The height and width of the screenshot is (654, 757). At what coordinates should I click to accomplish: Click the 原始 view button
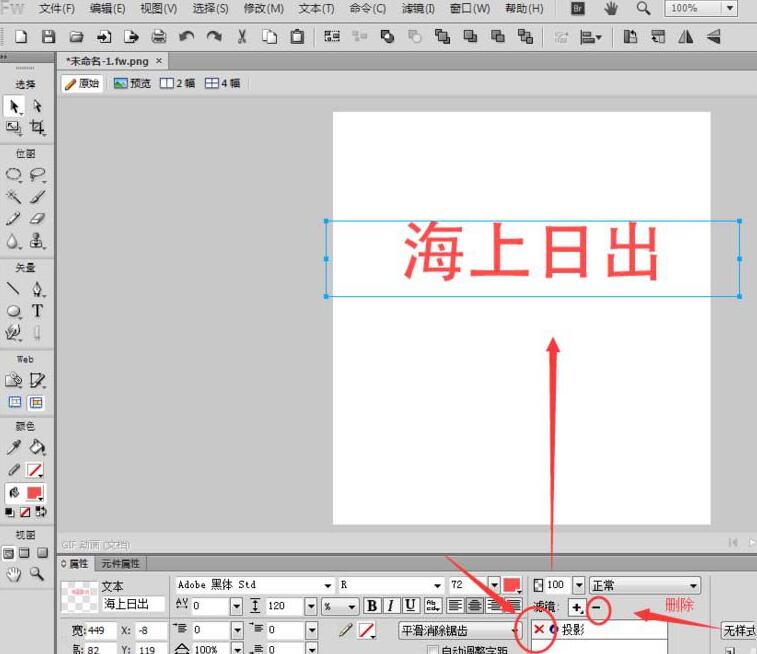click(x=82, y=83)
